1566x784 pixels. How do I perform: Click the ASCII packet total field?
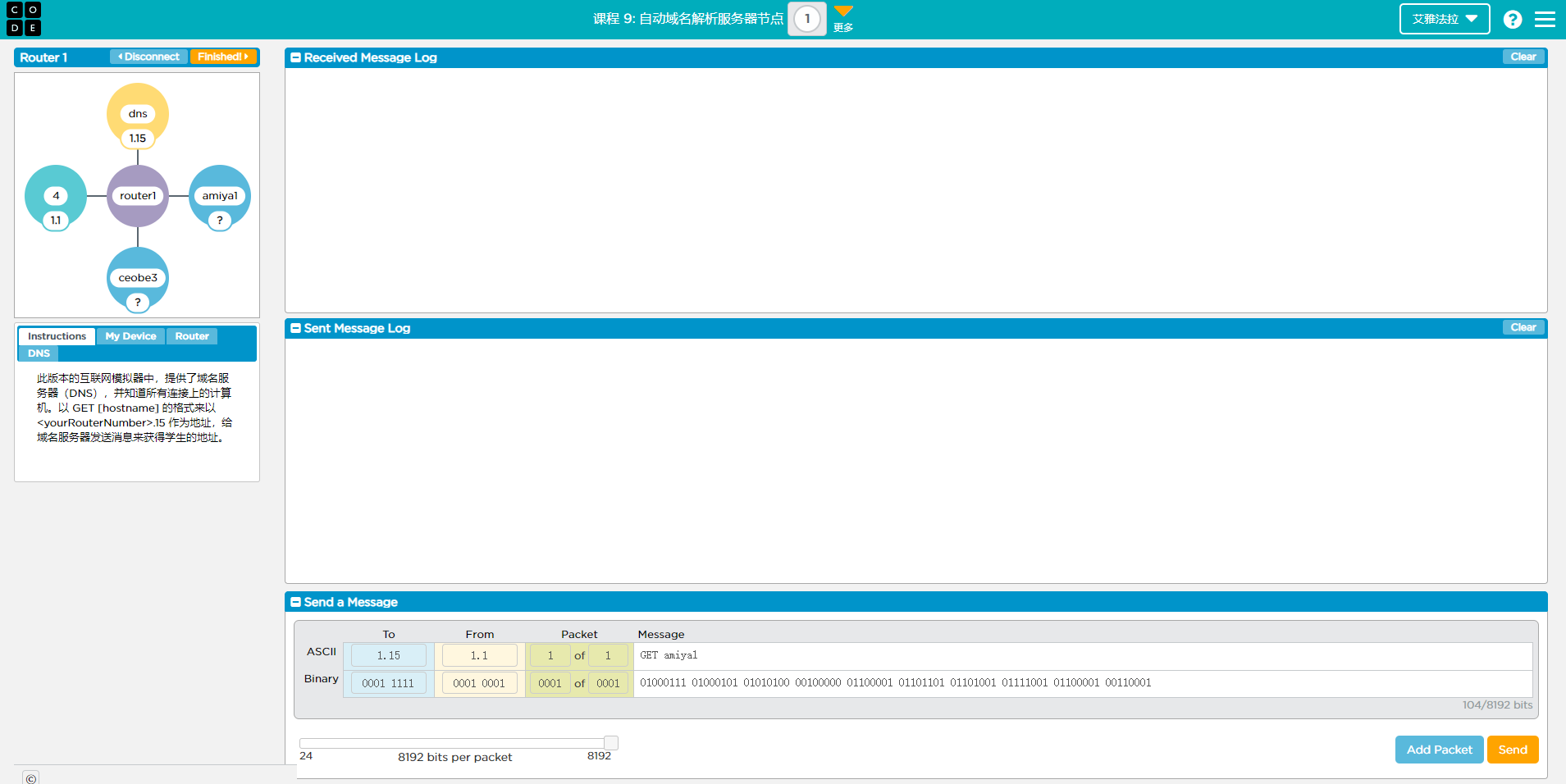click(608, 655)
